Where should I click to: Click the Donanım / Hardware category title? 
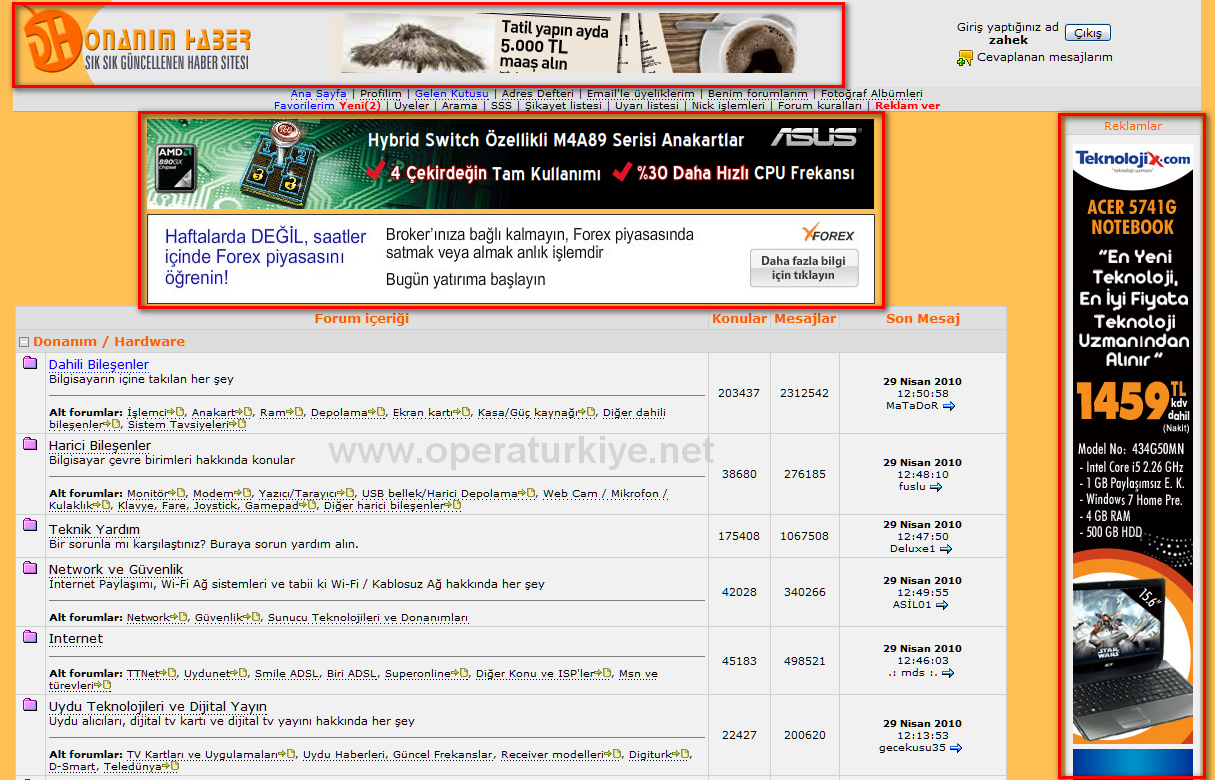coord(109,342)
